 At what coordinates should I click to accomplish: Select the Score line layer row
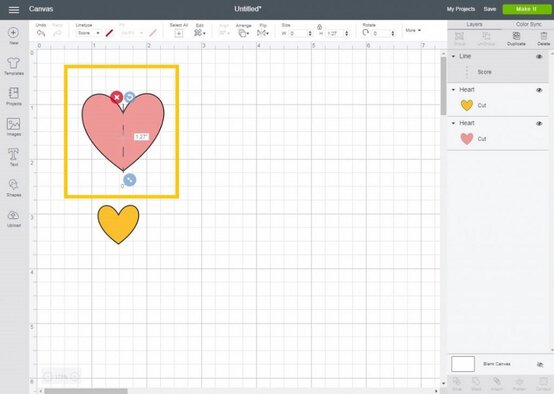[x=498, y=72]
